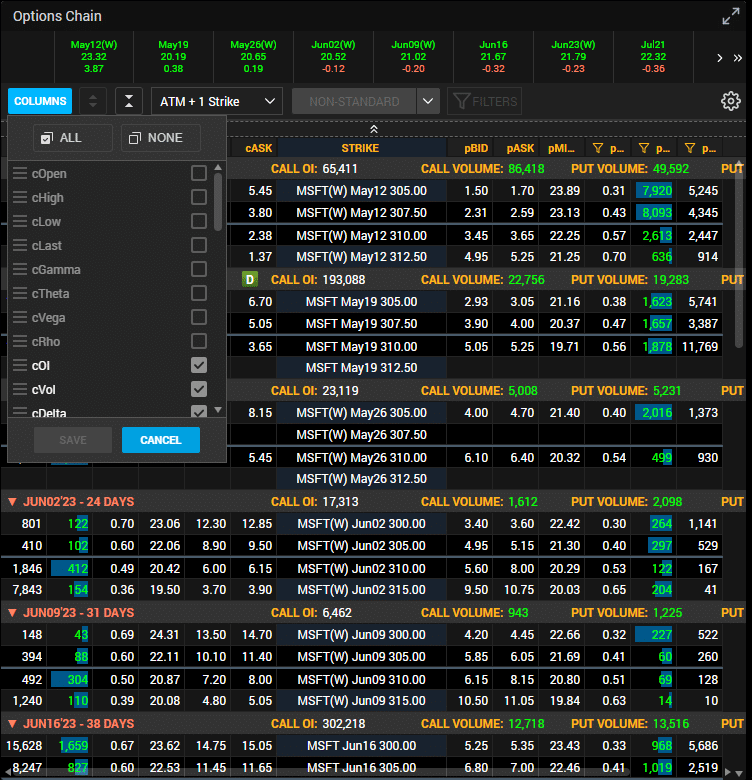Click the up/down sort arrows button
The width and height of the screenshot is (752, 780).
click(93, 101)
